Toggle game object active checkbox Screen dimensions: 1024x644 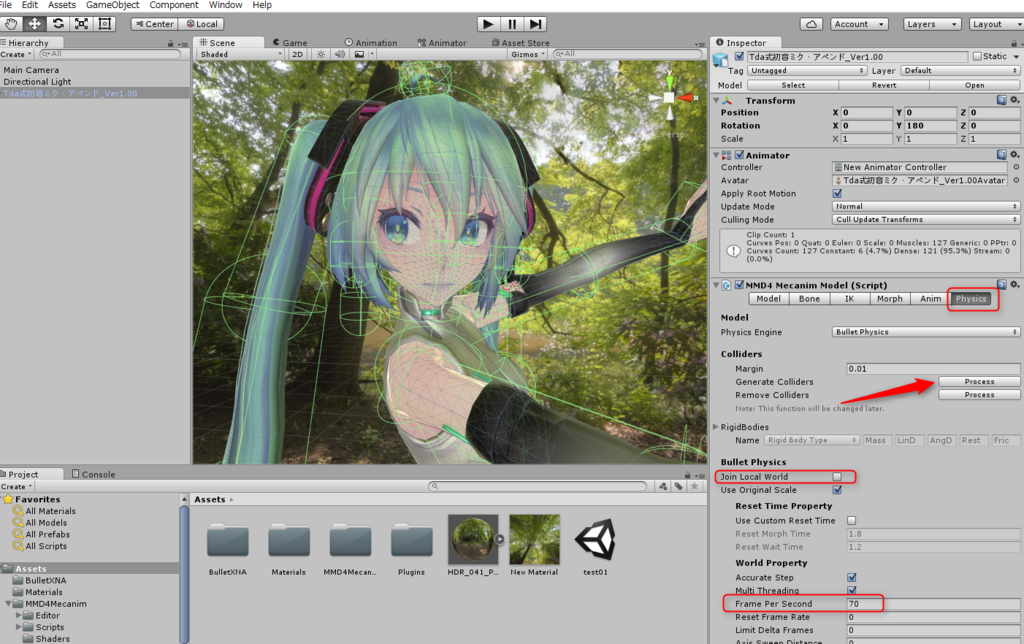point(739,57)
